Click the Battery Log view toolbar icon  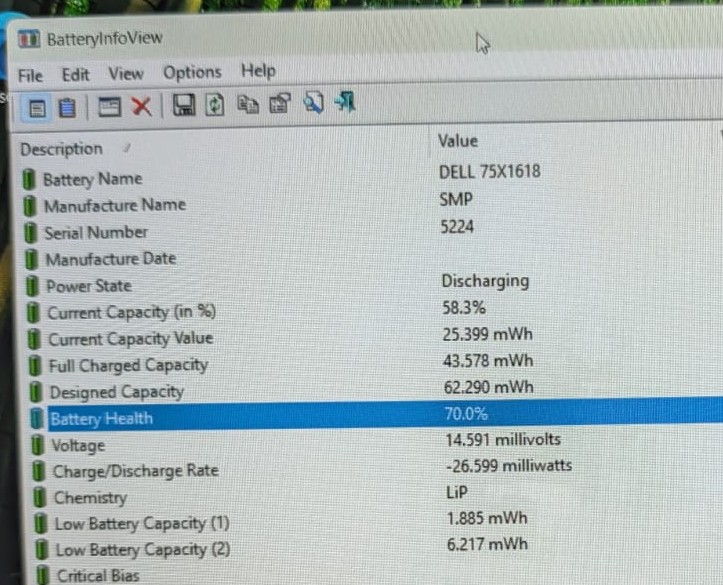click(67, 108)
